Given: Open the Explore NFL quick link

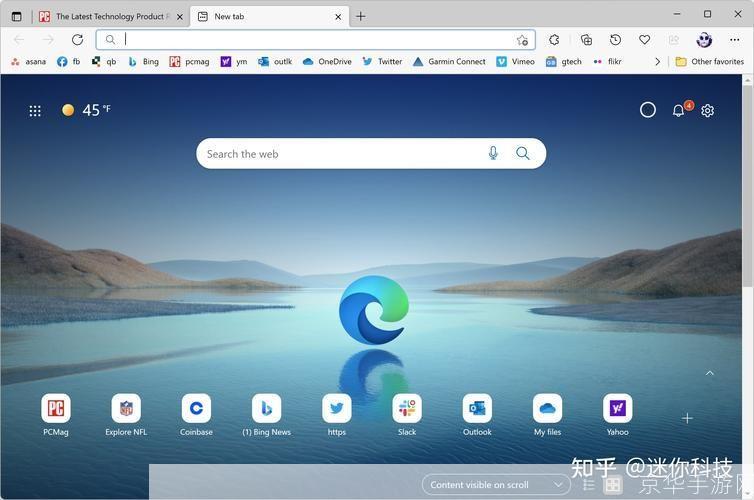Looking at the screenshot, I should click(126, 414).
